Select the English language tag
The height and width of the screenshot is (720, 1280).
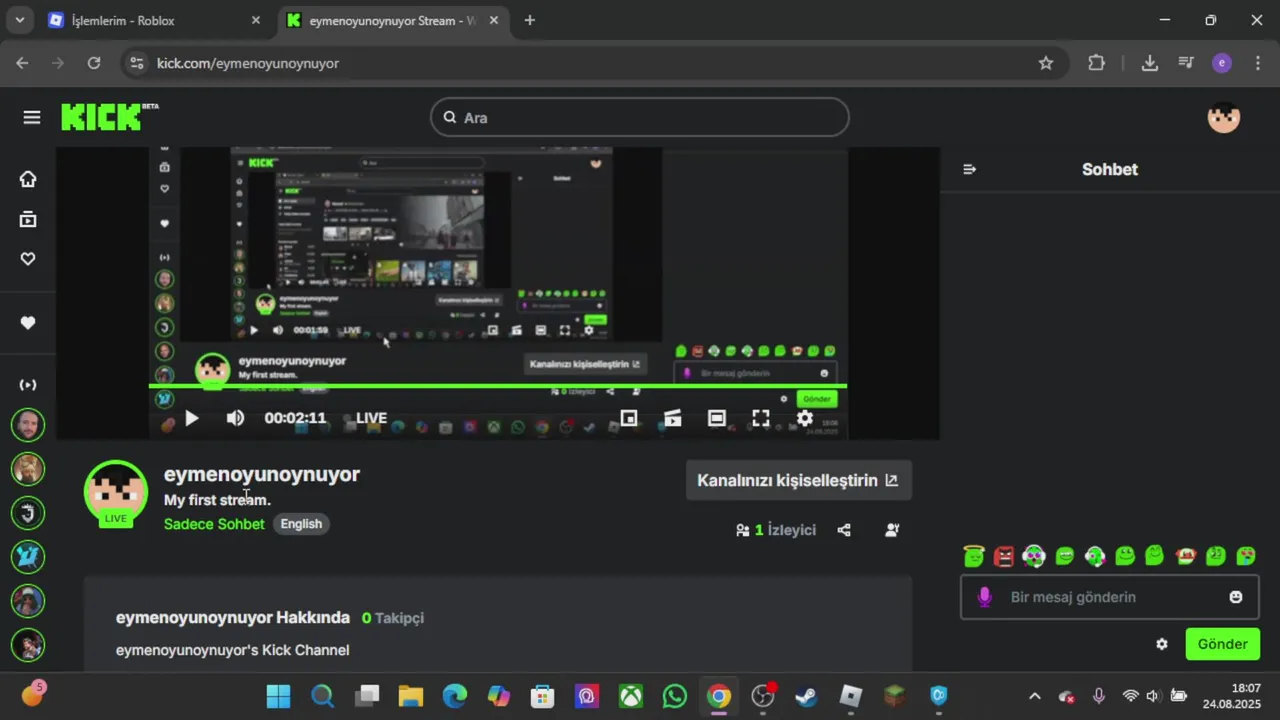(301, 524)
